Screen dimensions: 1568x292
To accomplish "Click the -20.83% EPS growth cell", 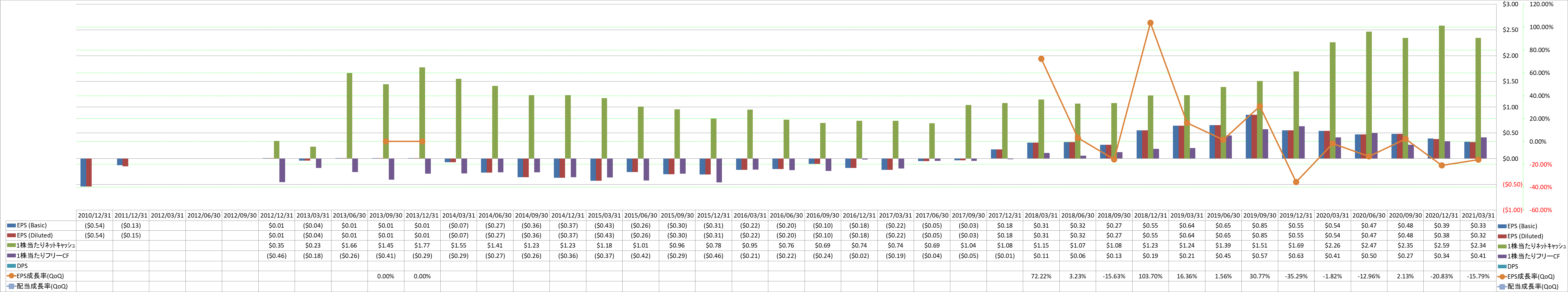I will click(x=1442, y=276).
